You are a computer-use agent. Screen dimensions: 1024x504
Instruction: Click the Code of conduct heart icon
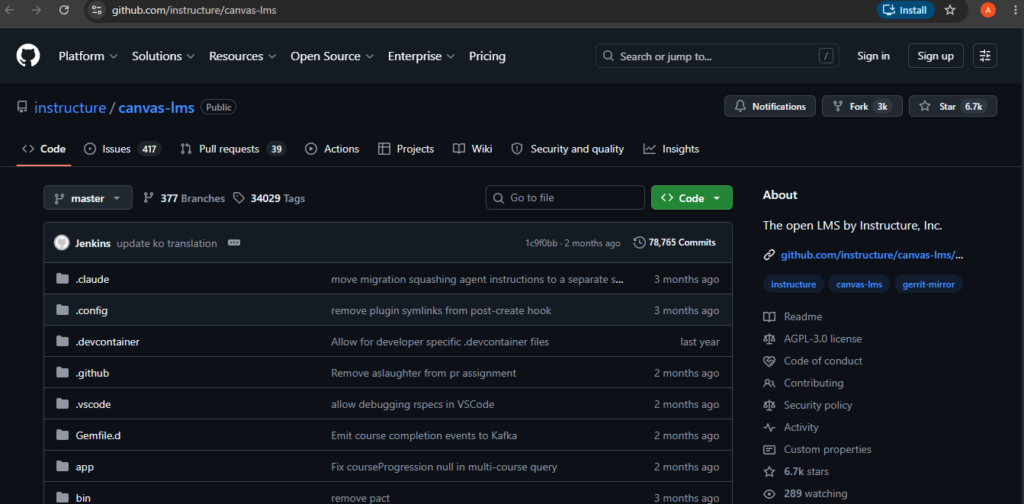point(769,361)
